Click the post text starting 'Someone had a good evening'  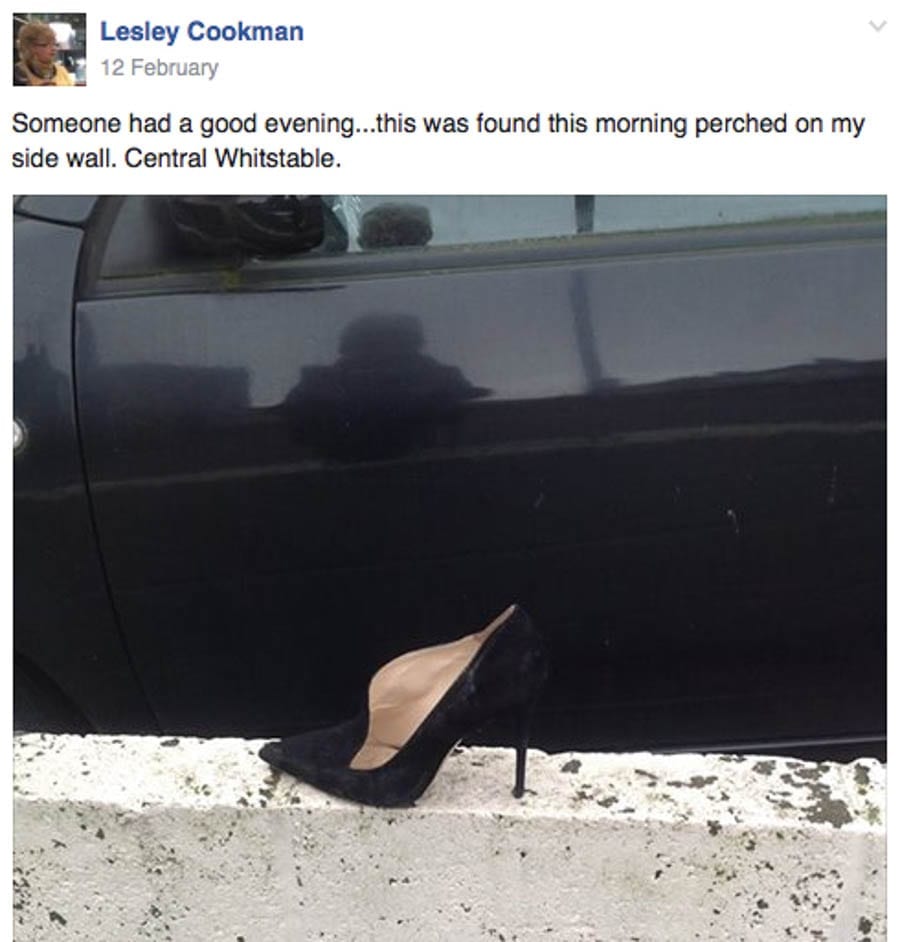point(439,141)
